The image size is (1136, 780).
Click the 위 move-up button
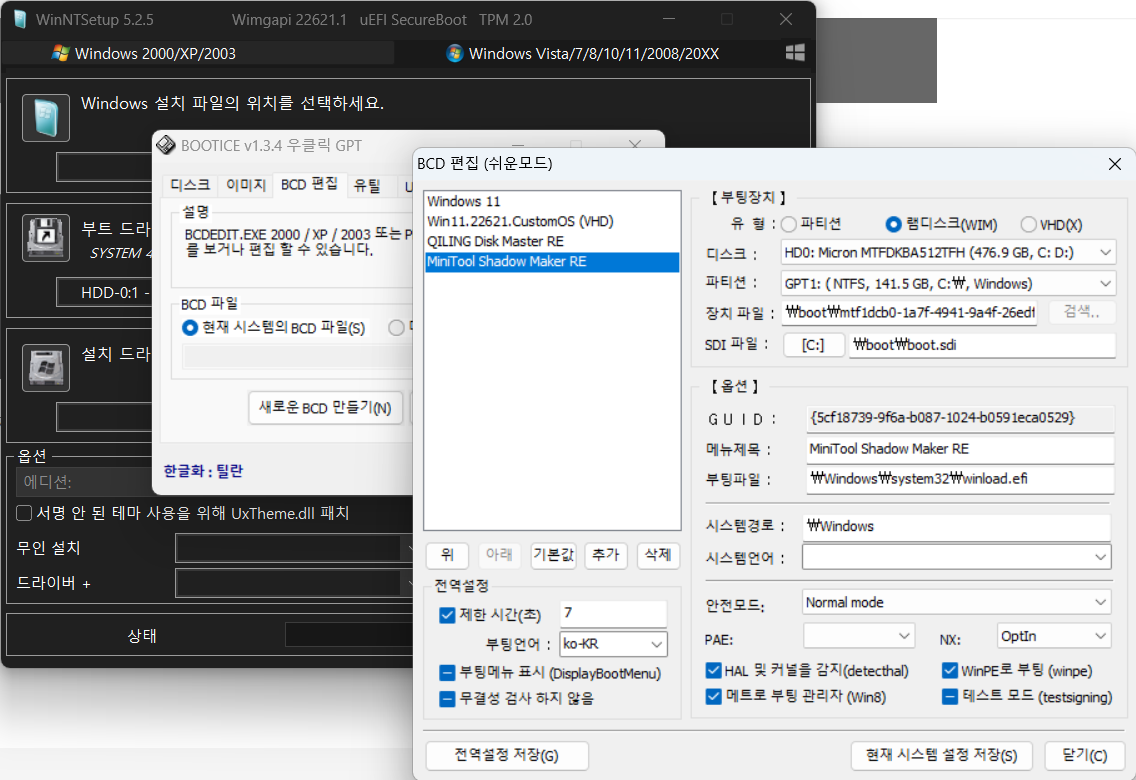click(447, 555)
